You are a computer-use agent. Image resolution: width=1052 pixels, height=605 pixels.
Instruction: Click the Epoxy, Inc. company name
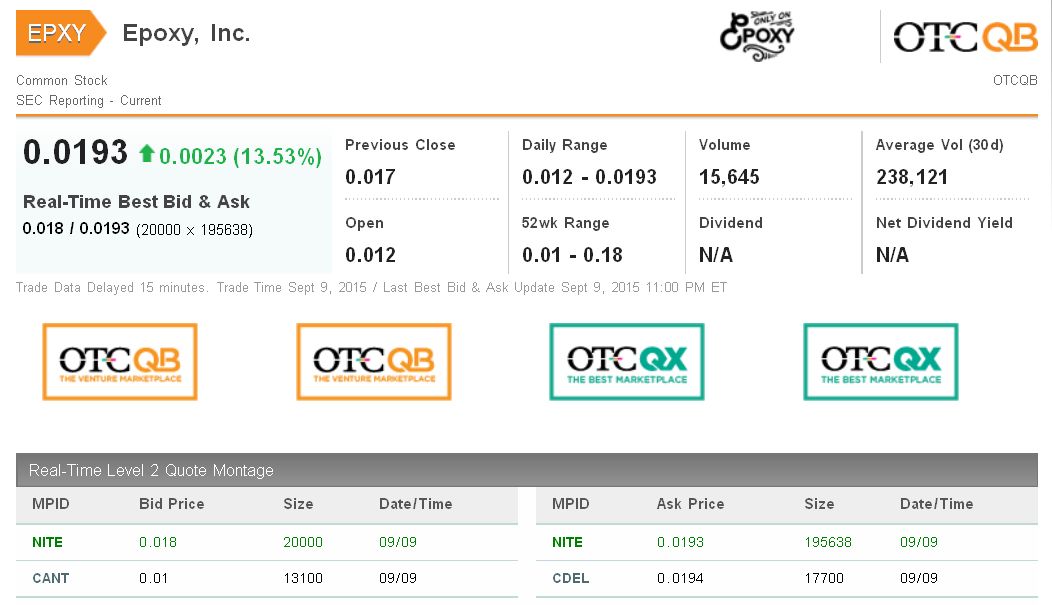(186, 33)
